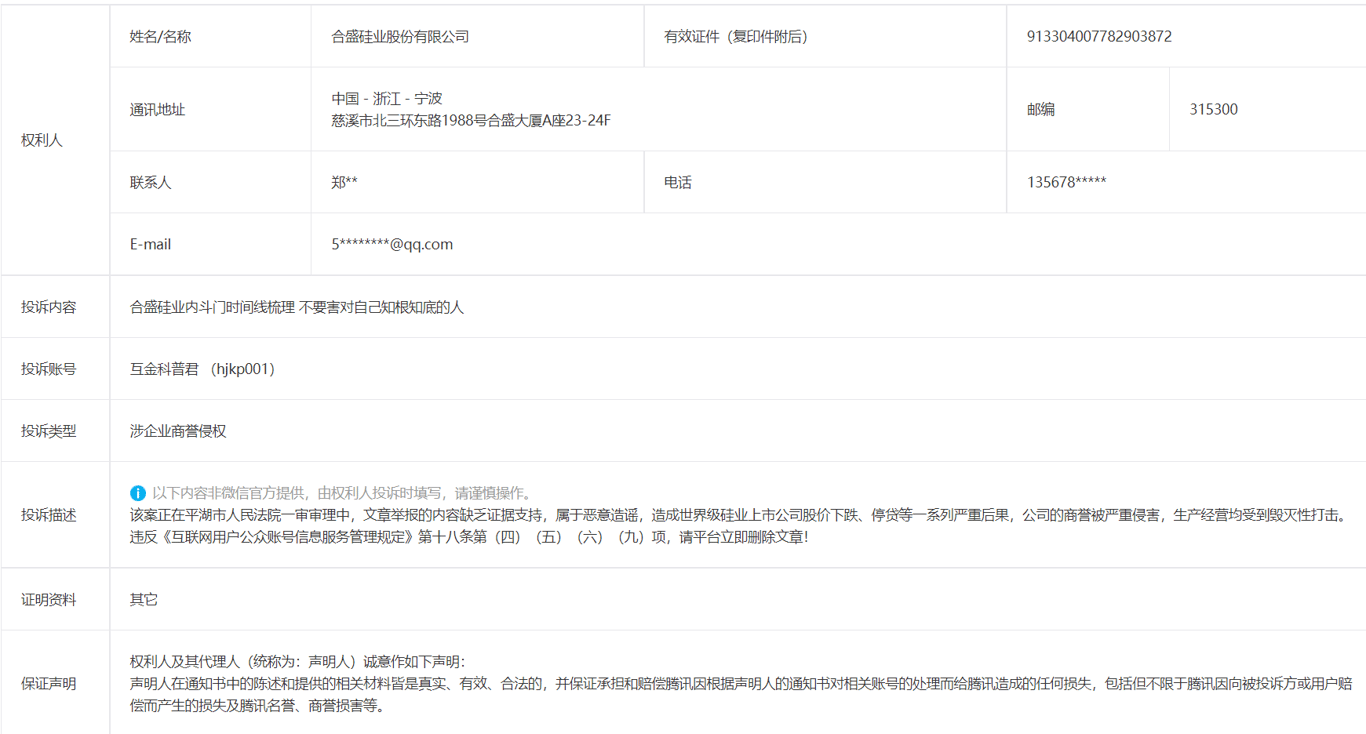Screen dimensions: 1366x734
Task: Select ID number 913304007782903872
Action: pyautogui.click(x=1099, y=36)
